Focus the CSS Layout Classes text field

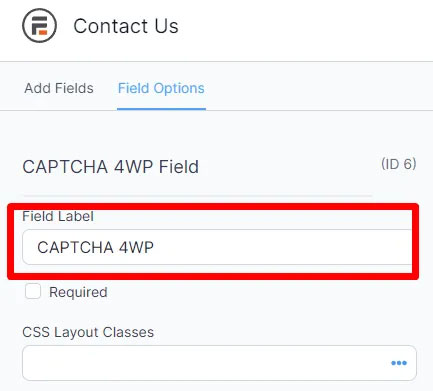tap(219, 363)
